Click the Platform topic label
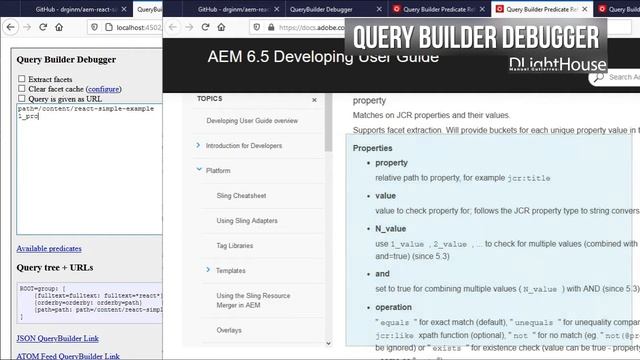The height and width of the screenshot is (360, 640). [x=218, y=171]
